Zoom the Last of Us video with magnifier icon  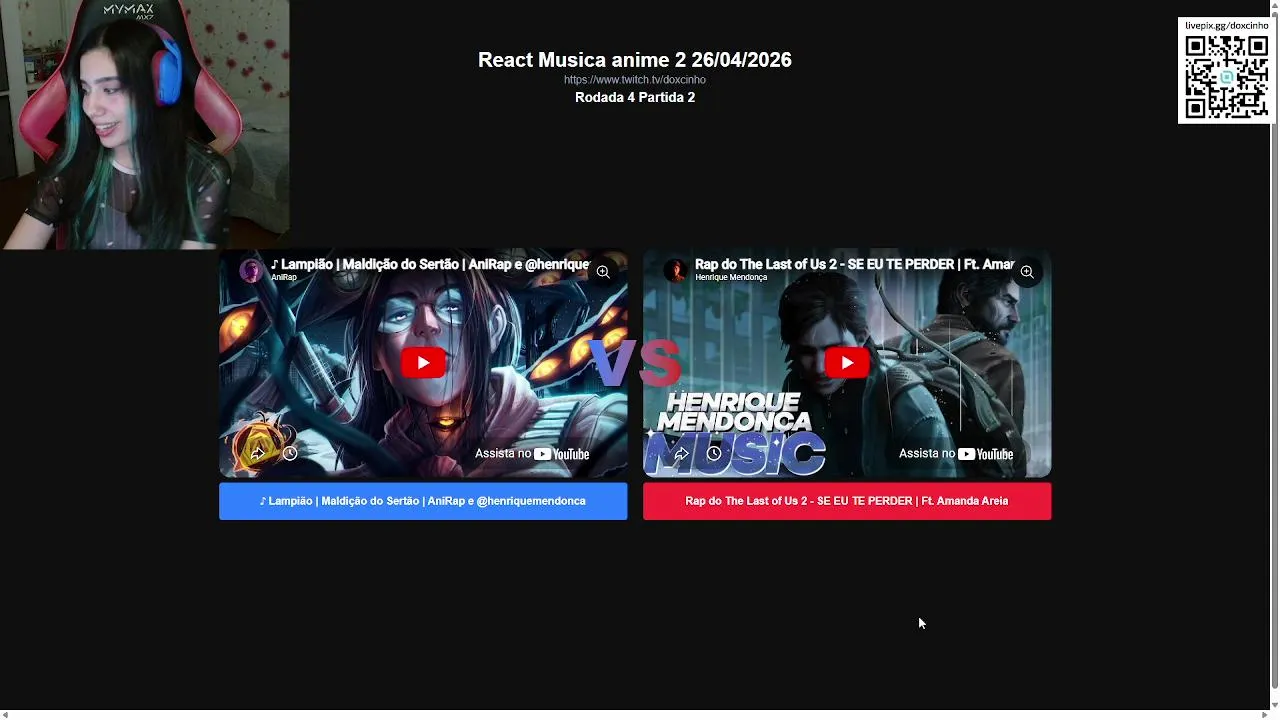click(1027, 272)
